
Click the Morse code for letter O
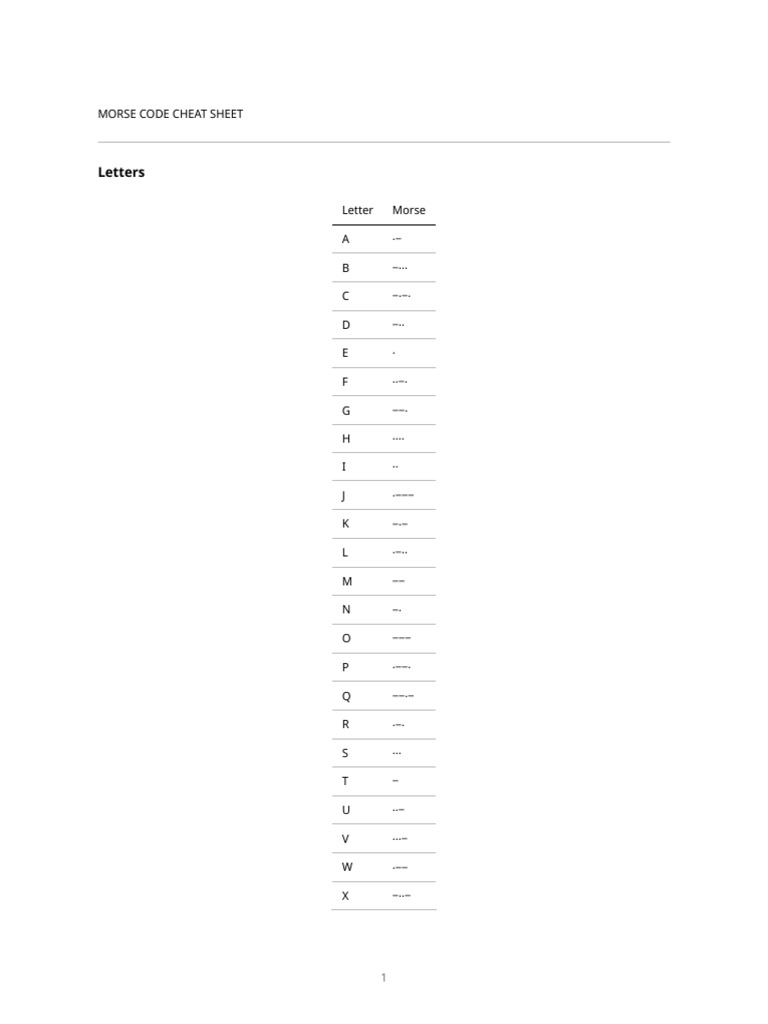click(401, 638)
